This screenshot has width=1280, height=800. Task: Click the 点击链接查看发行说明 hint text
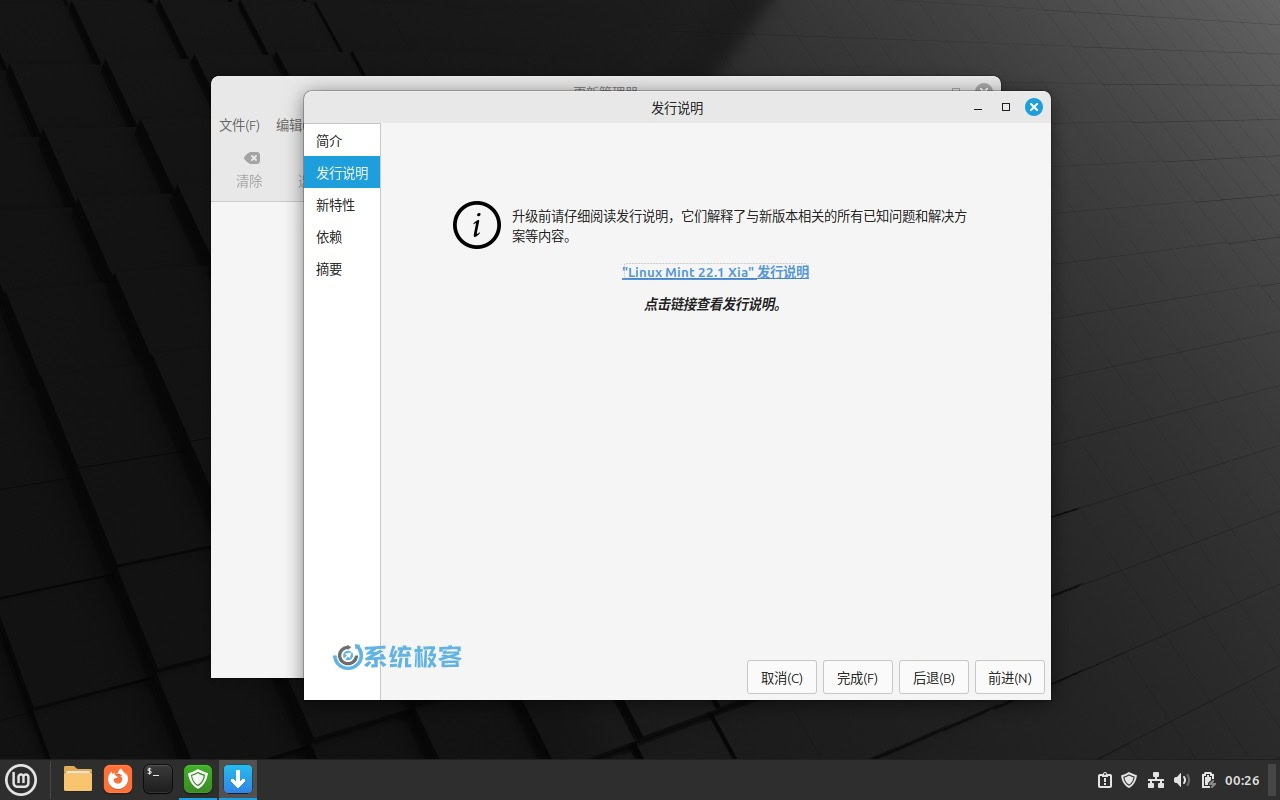[x=714, y=304]
